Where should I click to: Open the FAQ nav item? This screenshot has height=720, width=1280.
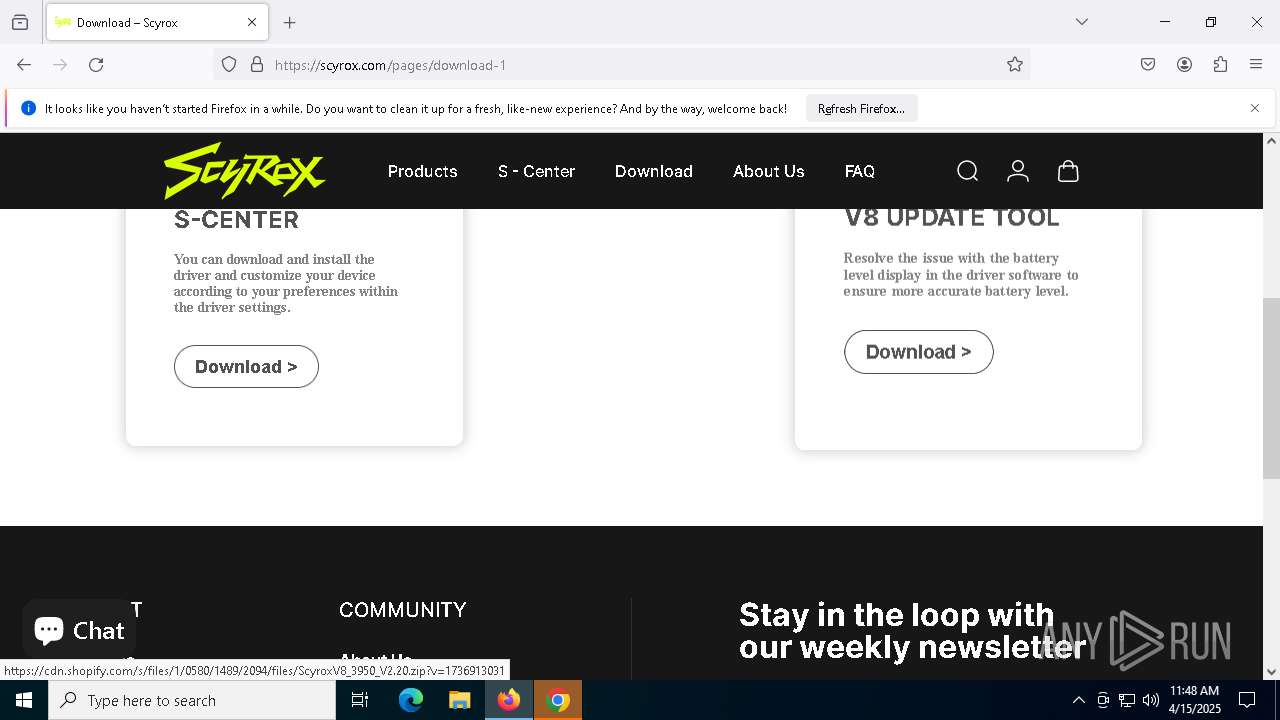pos(860,171)
